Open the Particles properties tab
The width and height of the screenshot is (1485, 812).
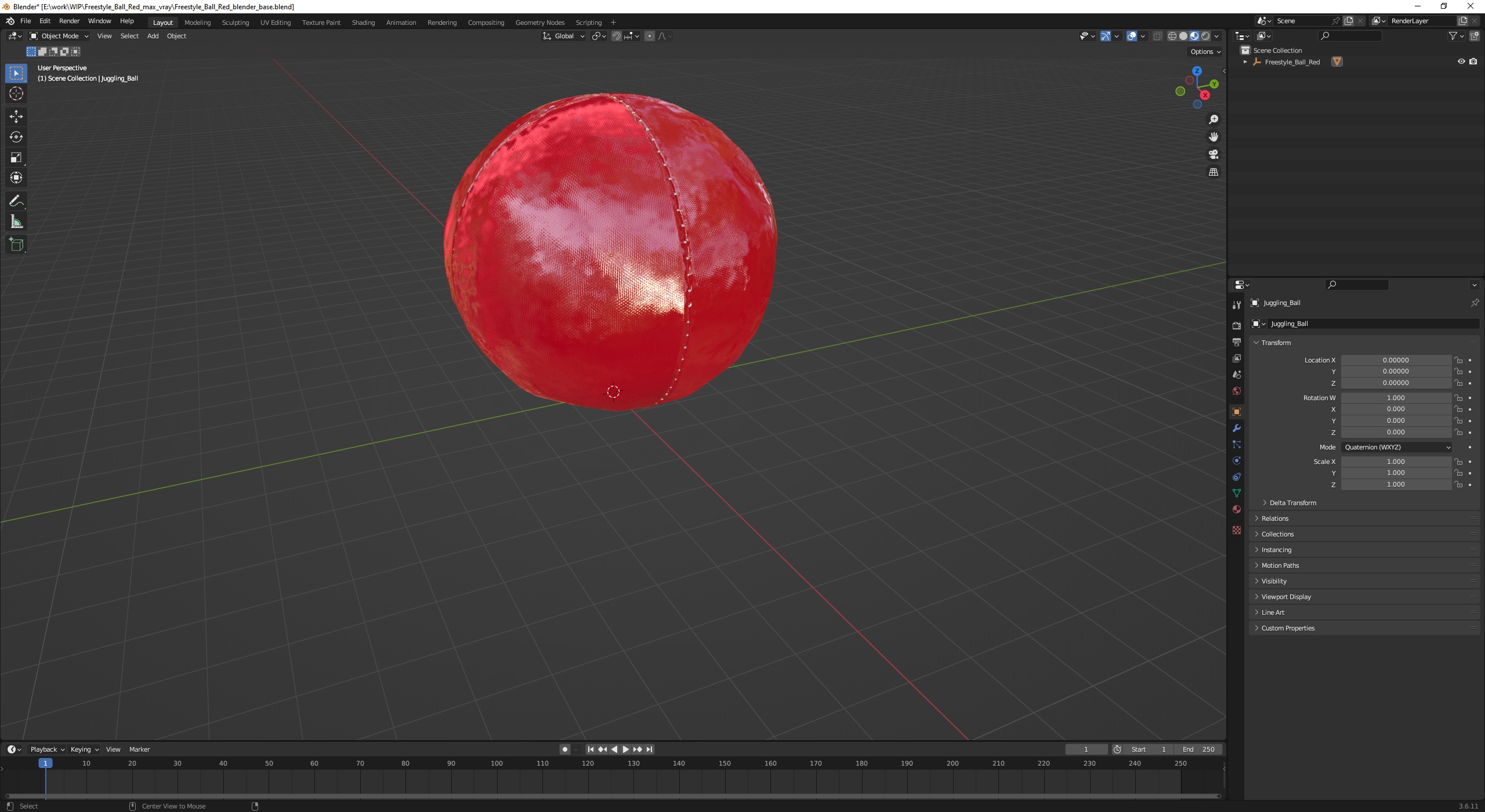pos(1236,444)
